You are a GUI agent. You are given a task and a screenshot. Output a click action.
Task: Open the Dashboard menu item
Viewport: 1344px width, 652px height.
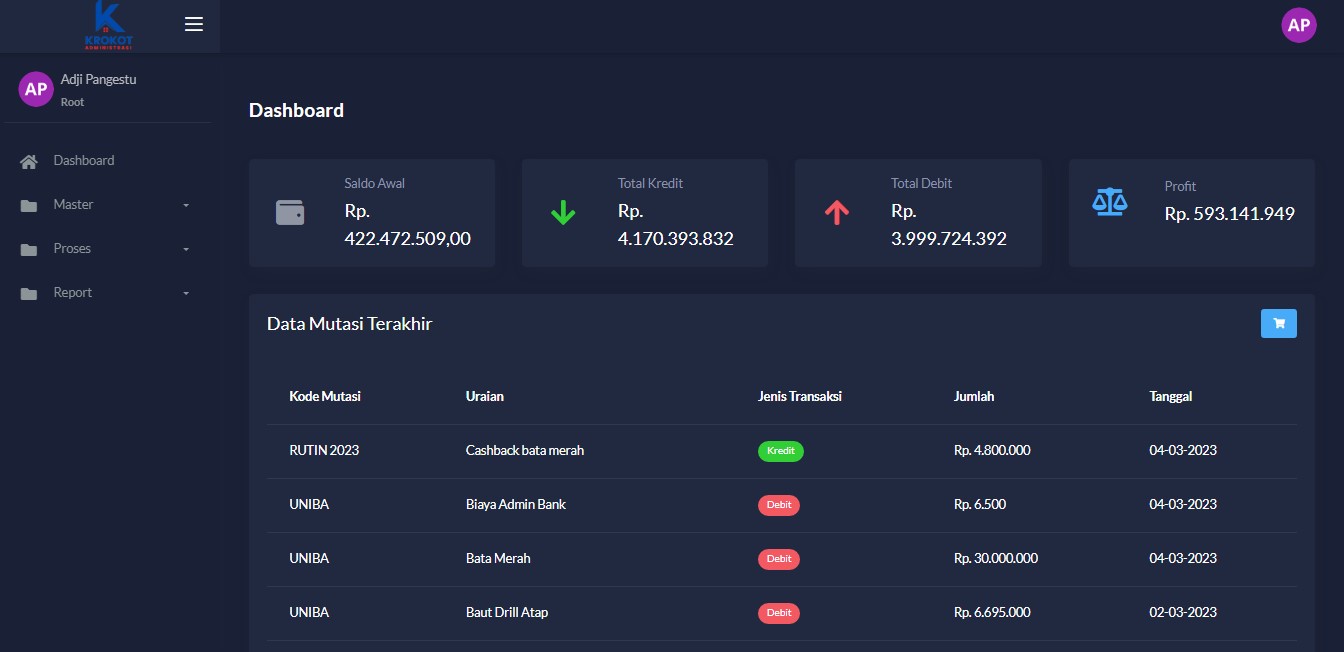[84, 160]
